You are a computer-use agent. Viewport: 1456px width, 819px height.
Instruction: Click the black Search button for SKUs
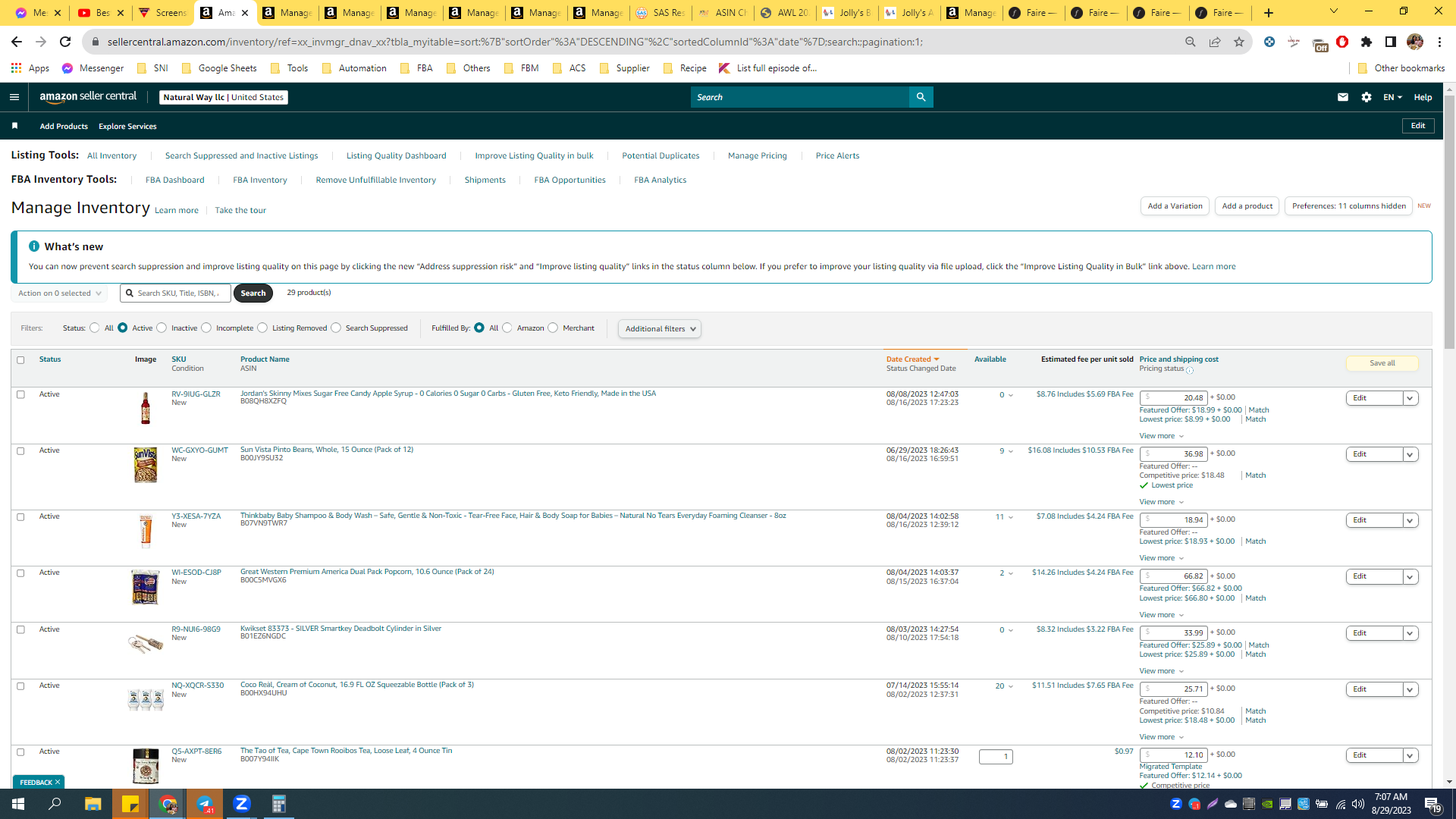tap(253, 293)
